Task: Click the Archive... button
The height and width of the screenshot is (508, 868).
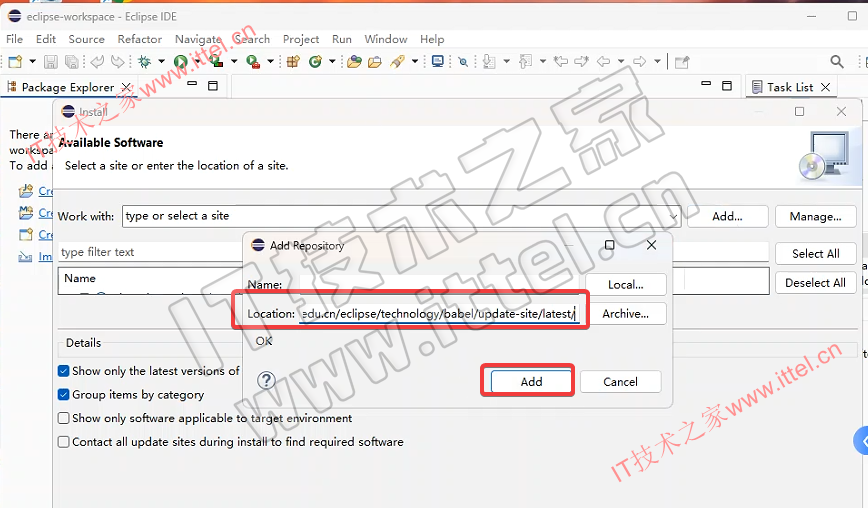Action: [x=626, y=314]
